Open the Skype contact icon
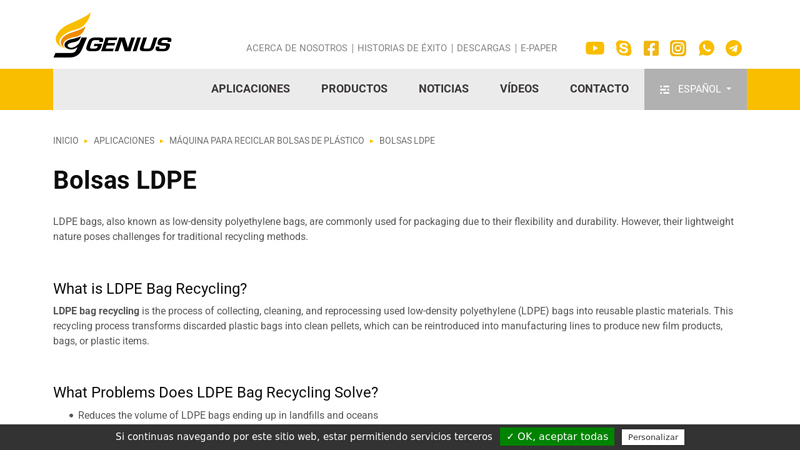Viewport: 800px width, 450px height. (x=623, y=48)
